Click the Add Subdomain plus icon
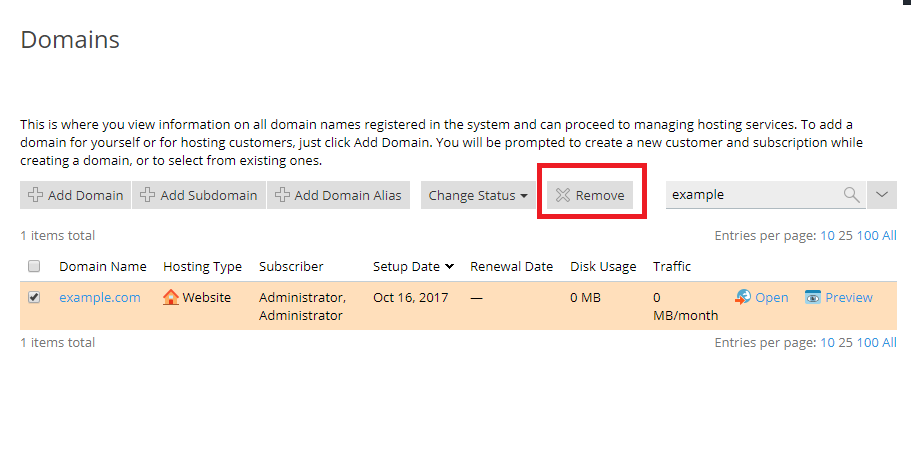Viewport: 911px width, 454px height. tap(147, 196)
